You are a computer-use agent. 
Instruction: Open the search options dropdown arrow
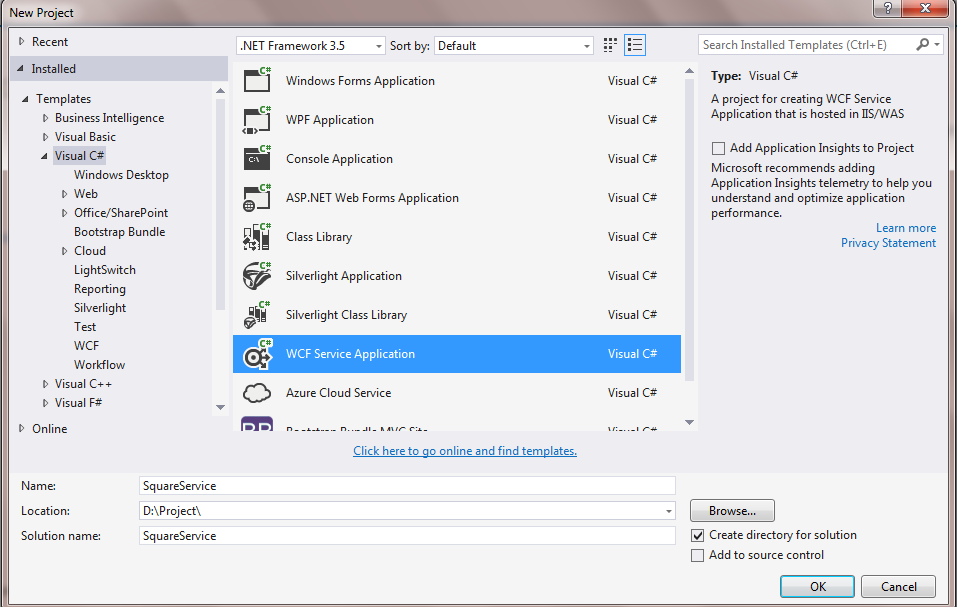pos(937,45)
